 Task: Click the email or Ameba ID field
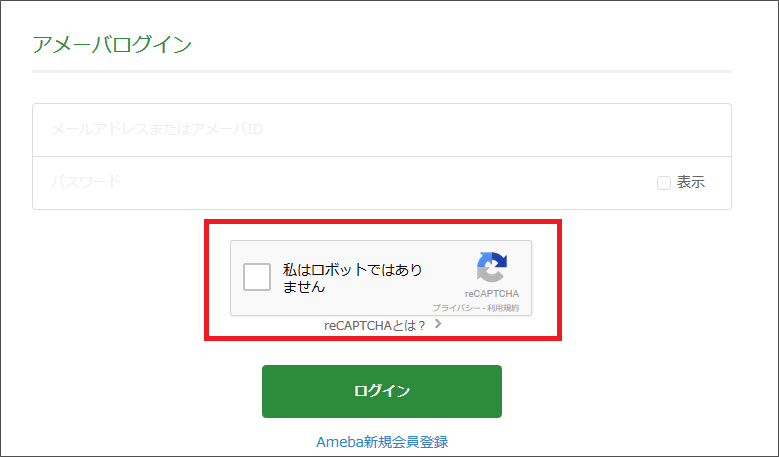pyautogui.click(x=382, y=130)
